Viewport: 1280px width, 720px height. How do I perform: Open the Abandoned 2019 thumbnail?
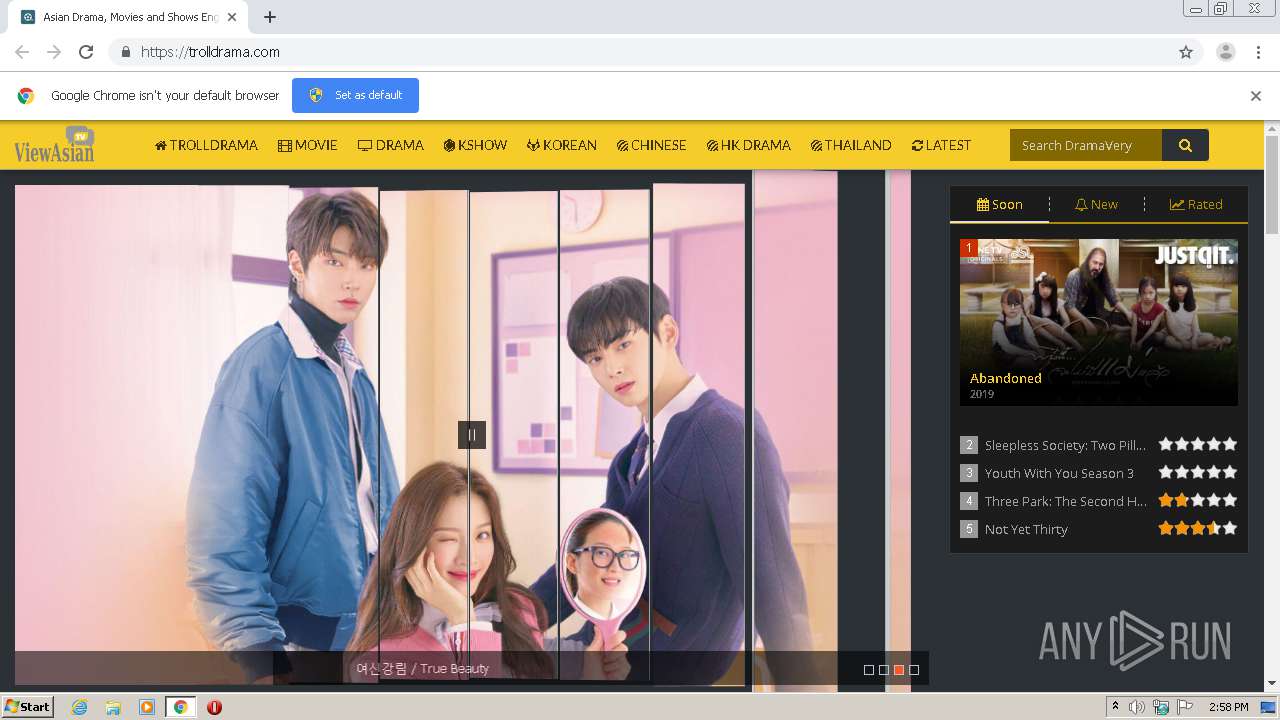click(1099, 322)
